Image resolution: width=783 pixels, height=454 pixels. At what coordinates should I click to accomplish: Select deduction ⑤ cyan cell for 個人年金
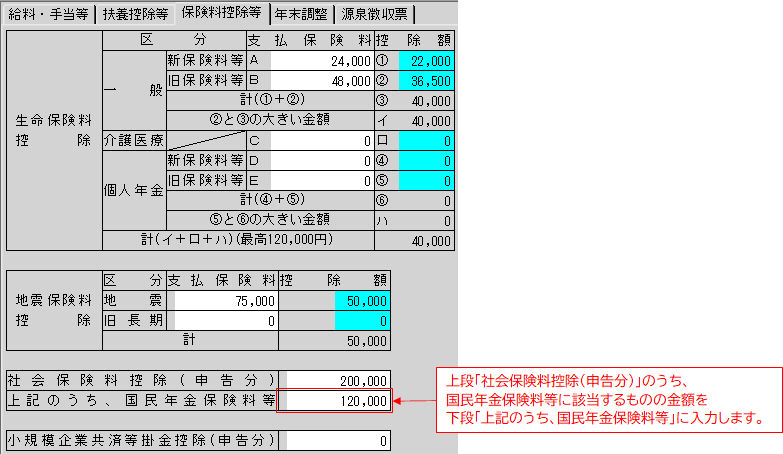click(426, 181)
